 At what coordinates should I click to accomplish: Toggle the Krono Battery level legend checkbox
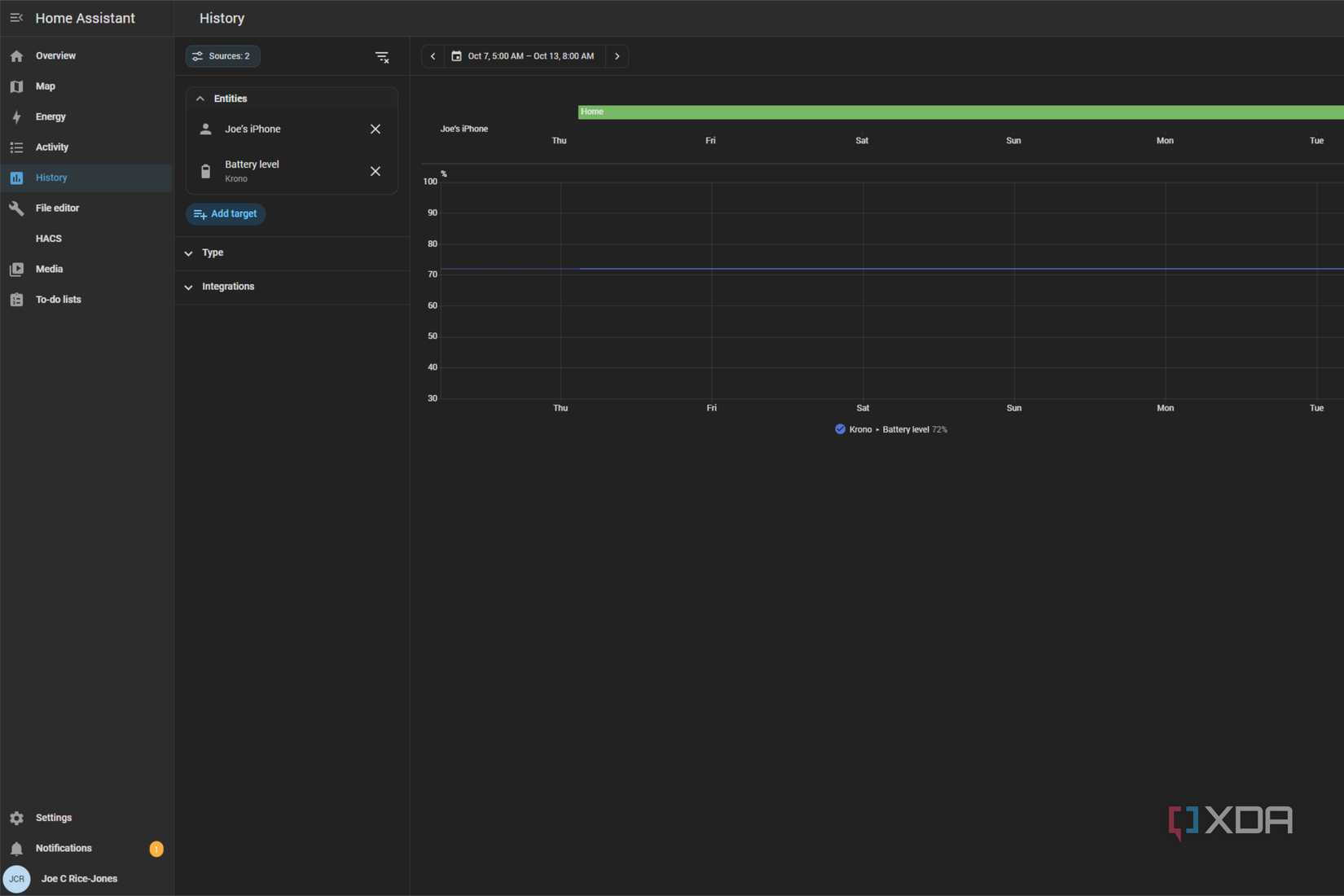(840, 429)
